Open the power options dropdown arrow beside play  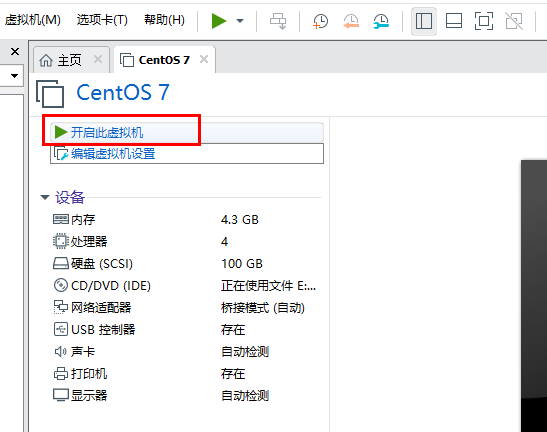coord(240,21)
